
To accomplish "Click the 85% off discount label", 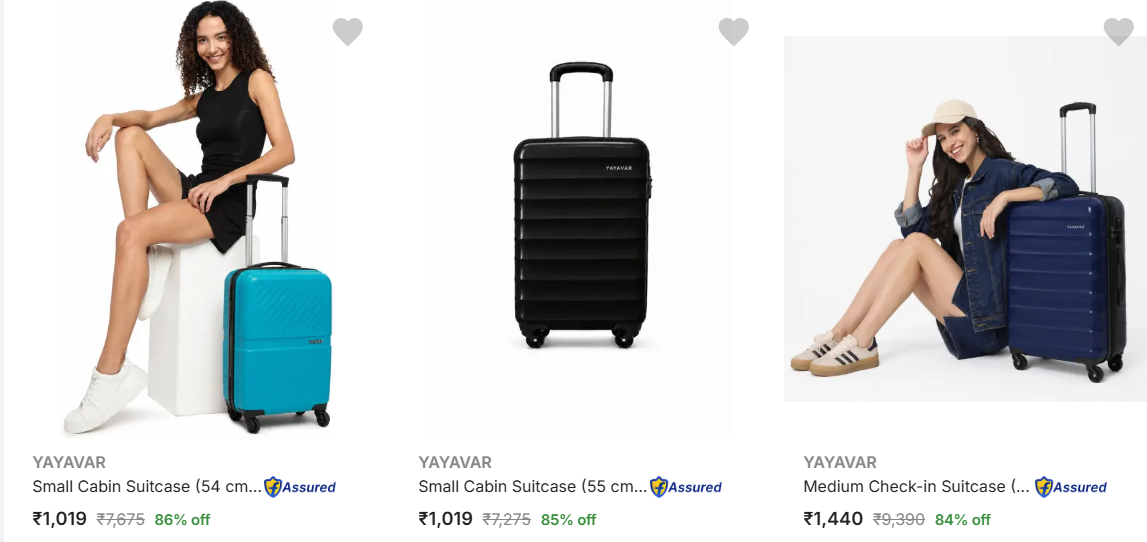I will pos(568,520).
